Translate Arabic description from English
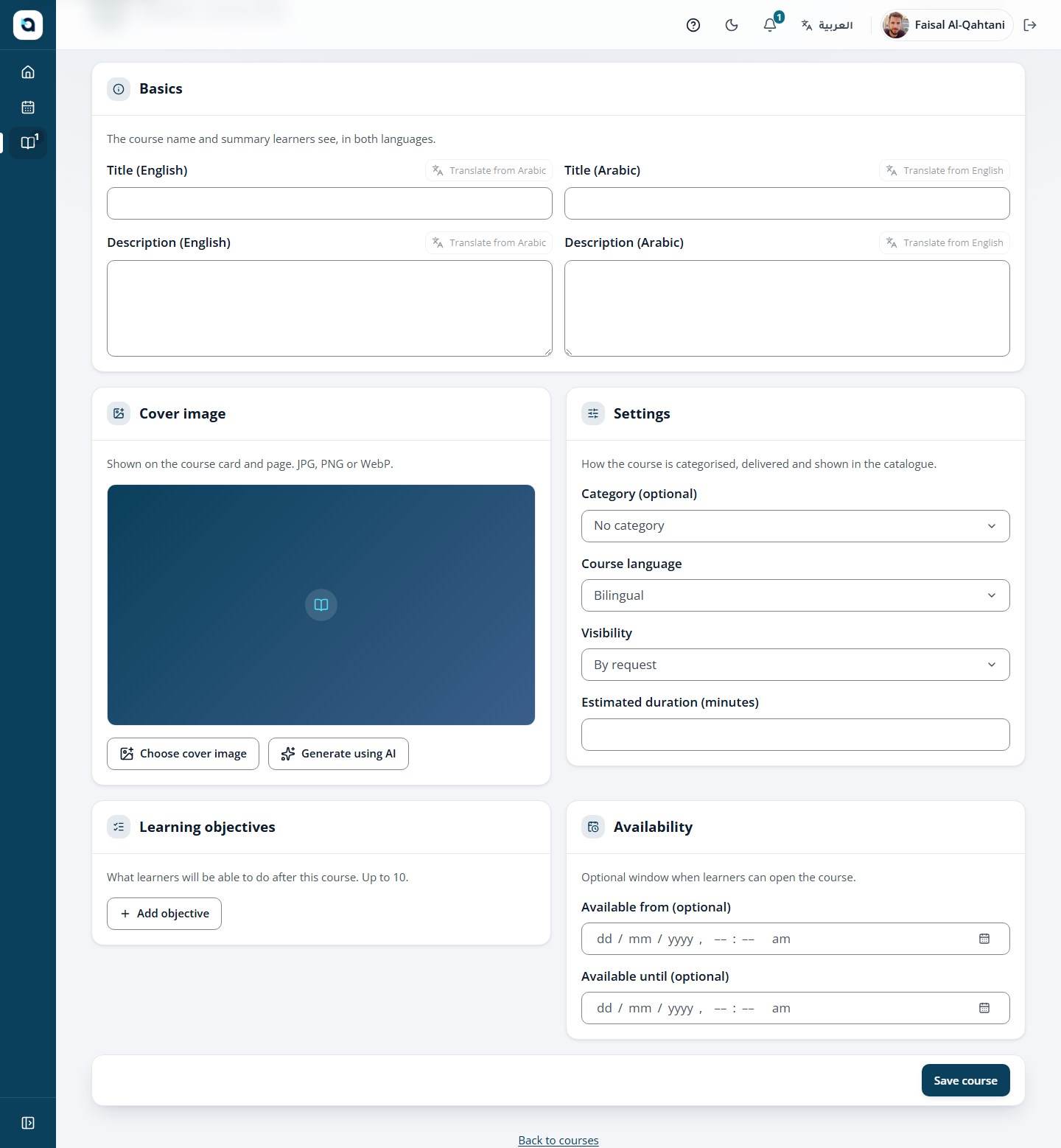 (945, 242)
